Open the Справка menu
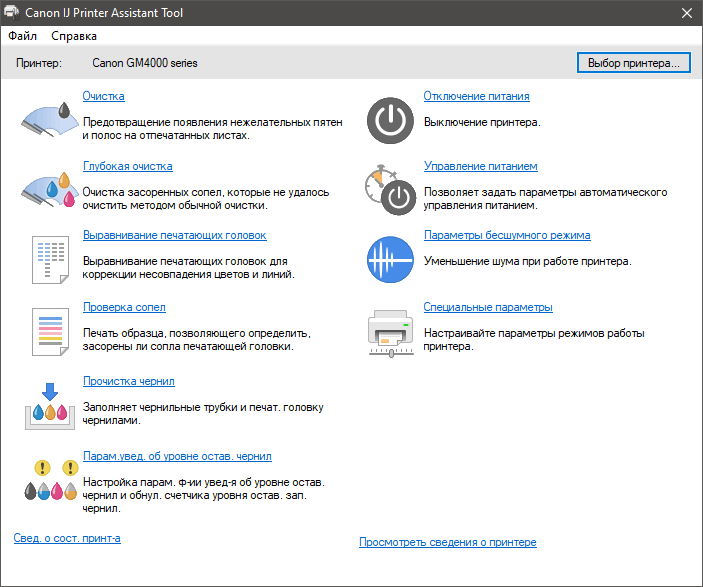The height and width of the screenshot is (587, 703). click(74, 36)
